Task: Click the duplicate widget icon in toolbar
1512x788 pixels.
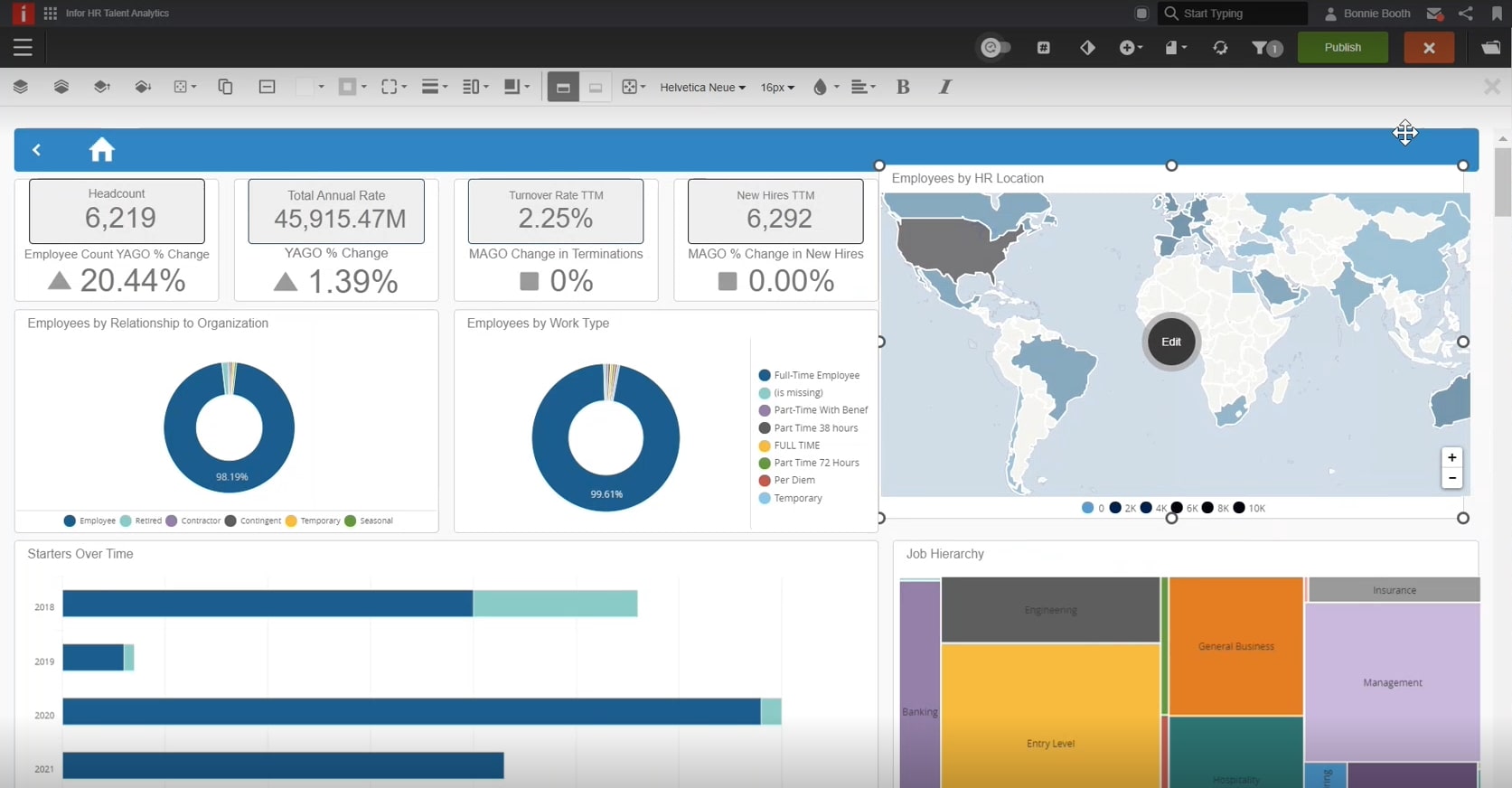Action: [x=225, y=87]
